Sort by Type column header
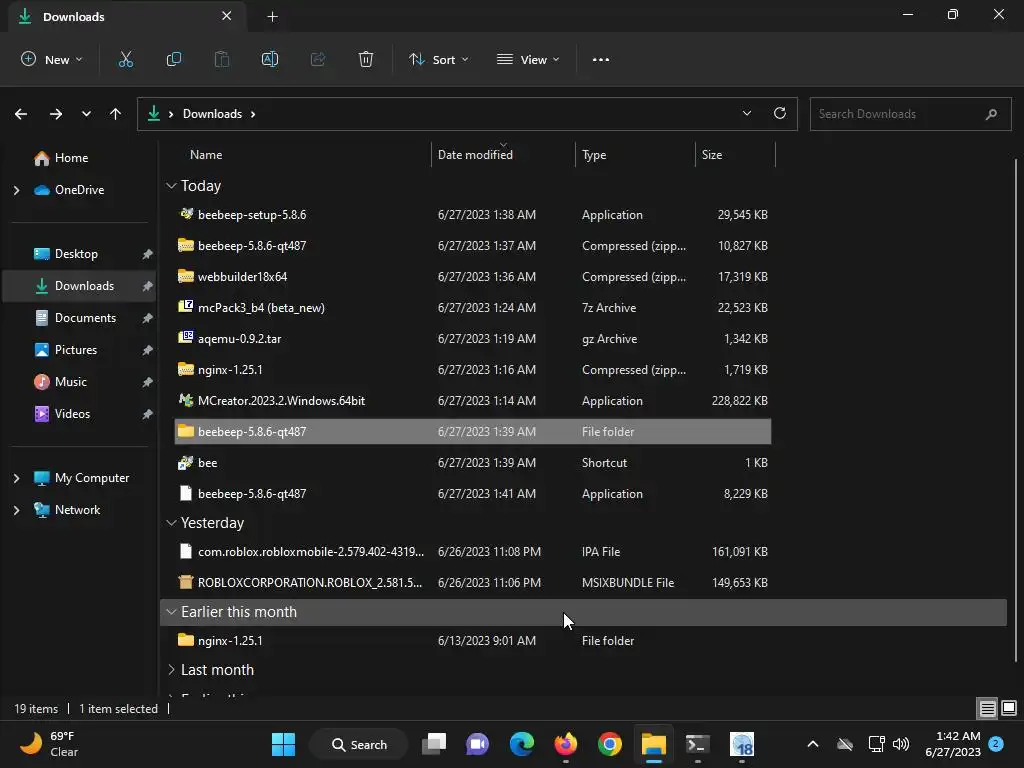The height and width of the screenshot is (768, 1024). 594,155
